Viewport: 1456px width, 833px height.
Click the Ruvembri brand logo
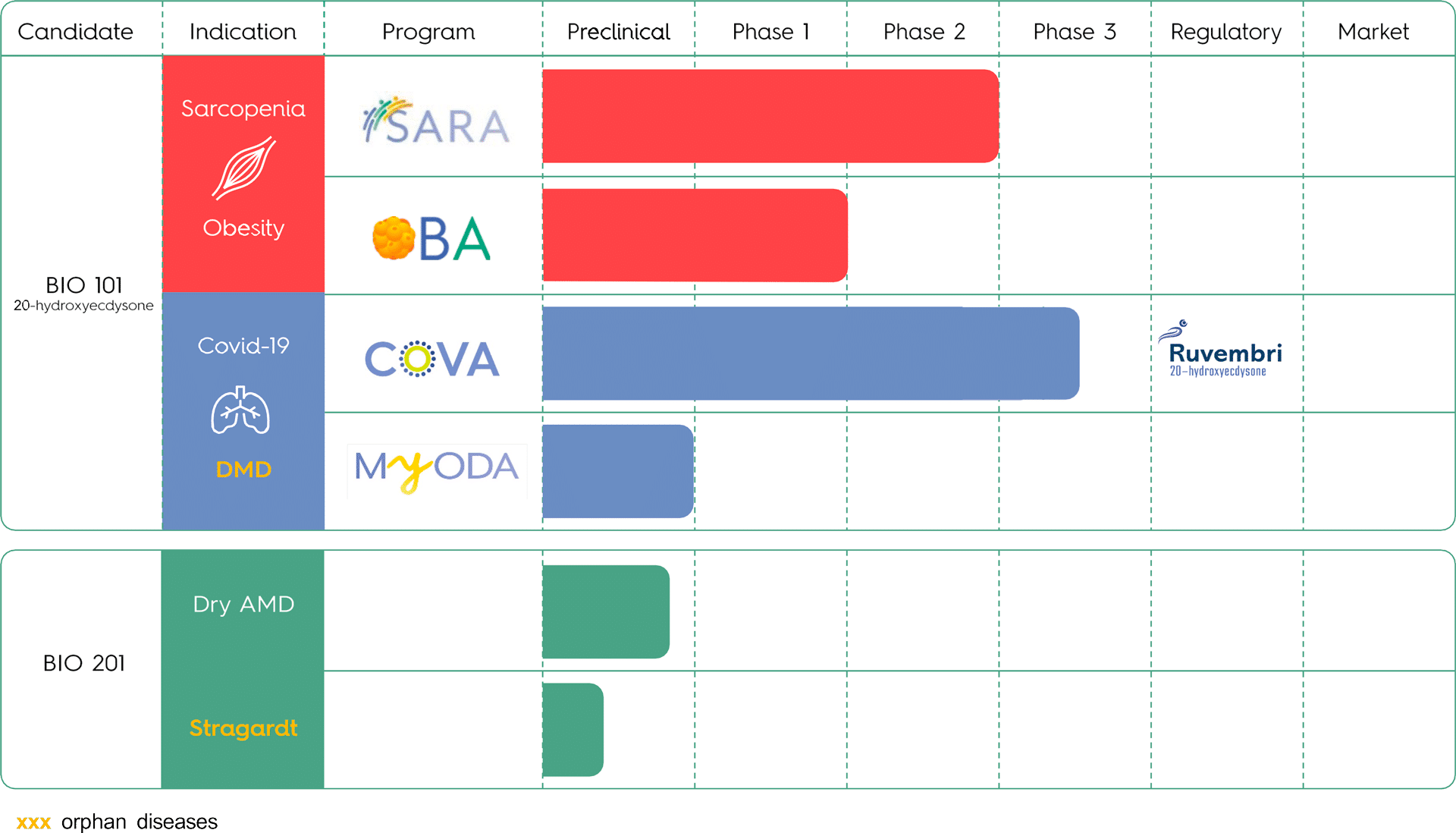[x=1220, y=350]
